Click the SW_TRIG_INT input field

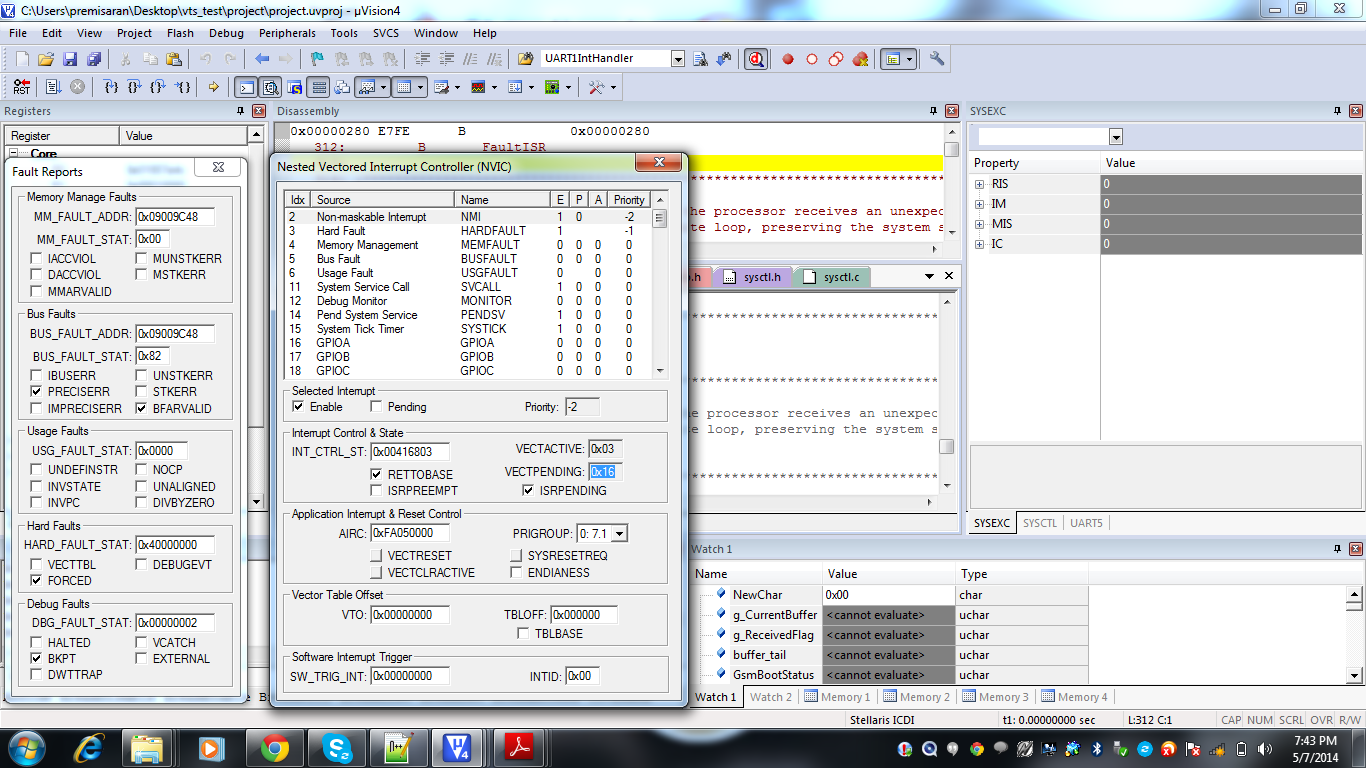click(x=410, y=676)
